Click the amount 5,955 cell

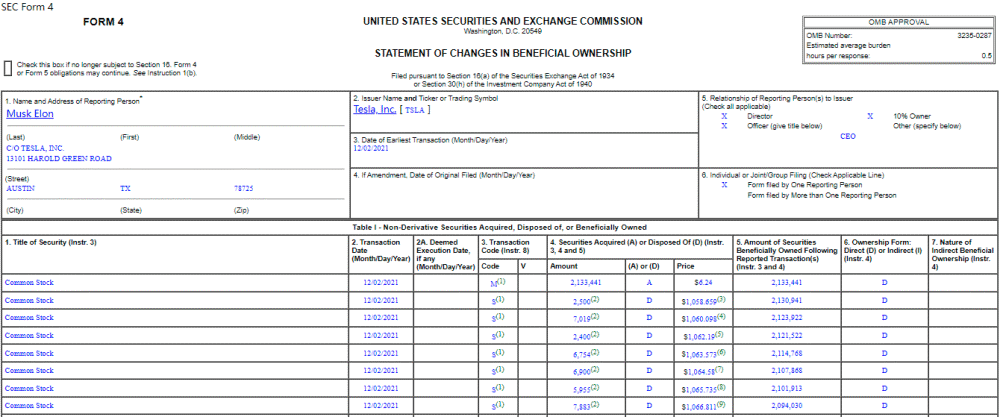click(584, 388)
